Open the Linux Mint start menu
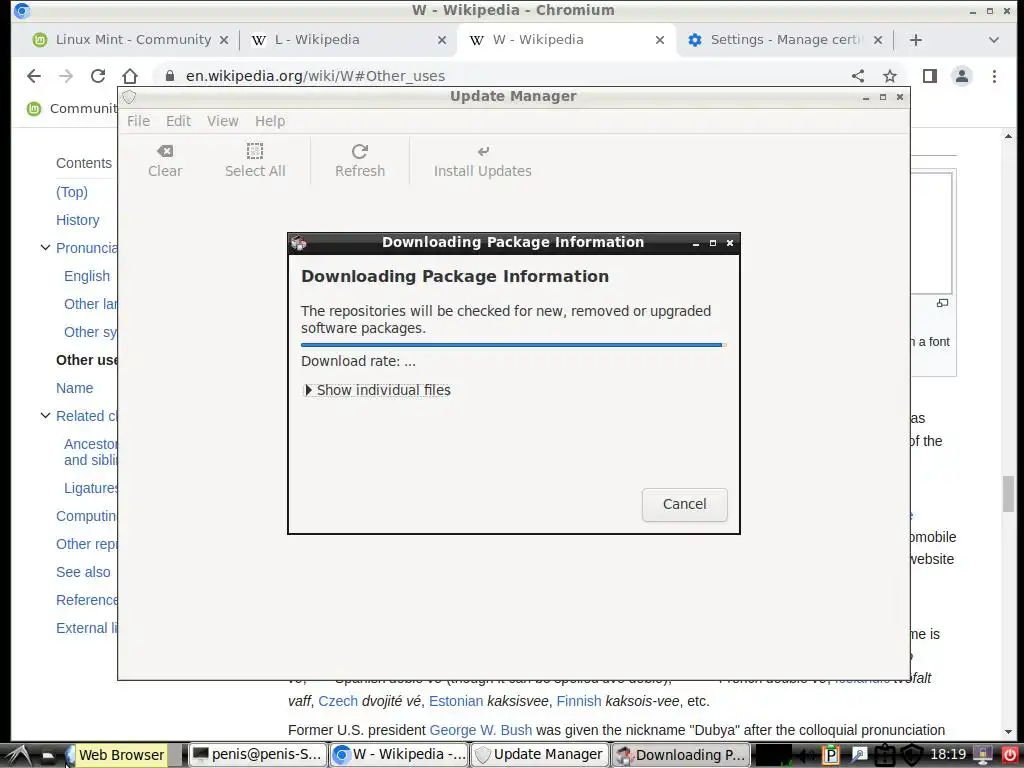The image size is (1024, 768). [x=18, y=755]
